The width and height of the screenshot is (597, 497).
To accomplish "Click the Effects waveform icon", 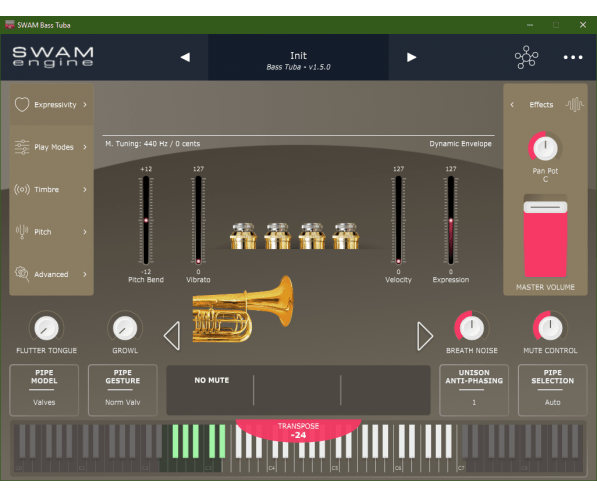I will tap(575, 104).
